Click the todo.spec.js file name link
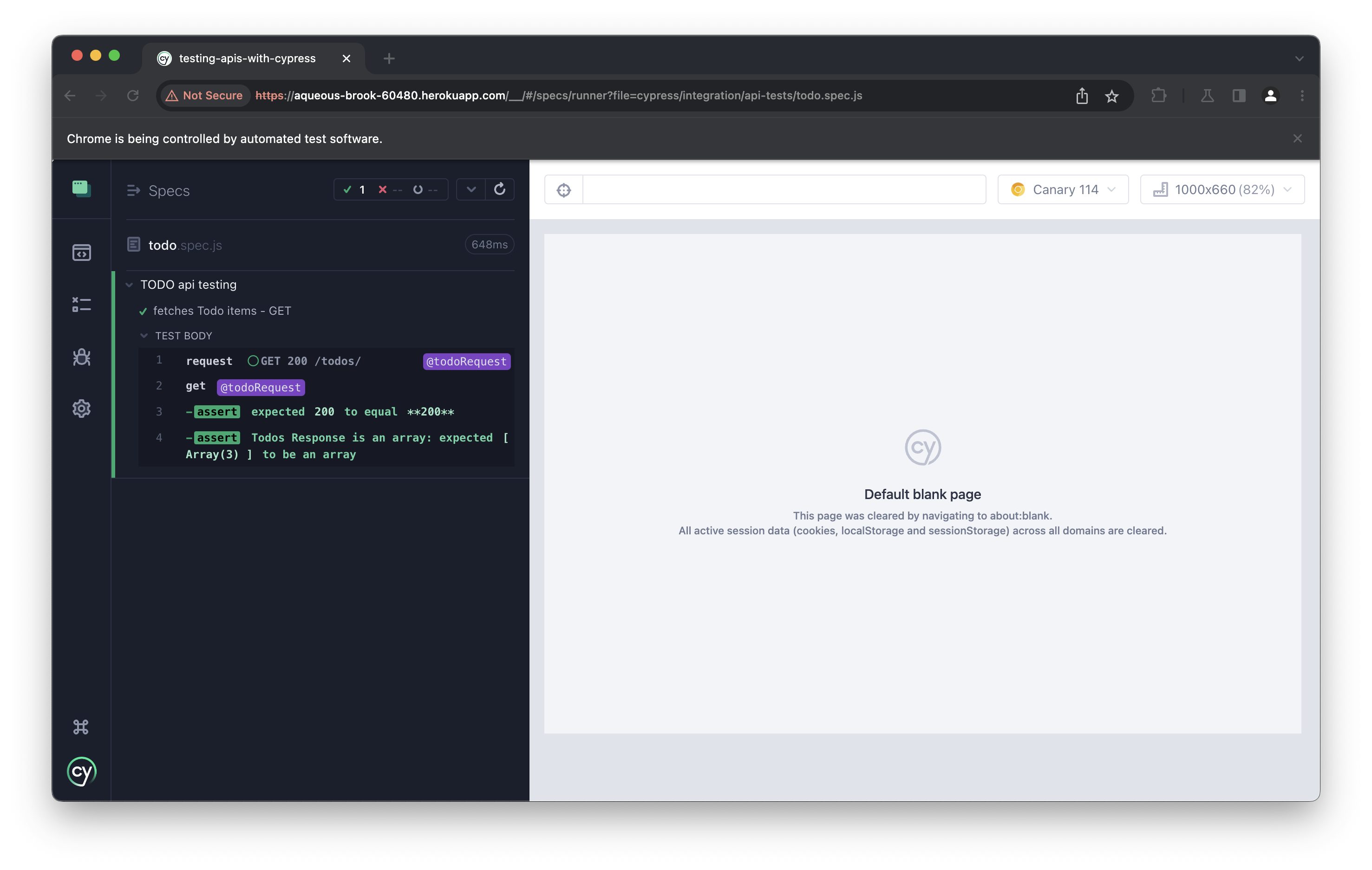Viewport: 1372px width, 870px height. 184,246
